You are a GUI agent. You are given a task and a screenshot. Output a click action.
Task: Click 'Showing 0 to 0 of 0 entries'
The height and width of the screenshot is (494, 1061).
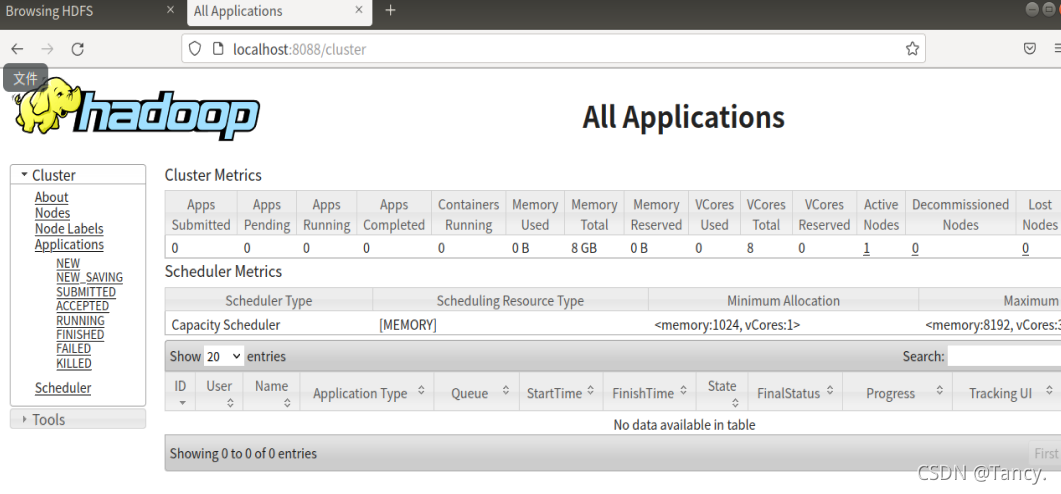click(243, 453)
